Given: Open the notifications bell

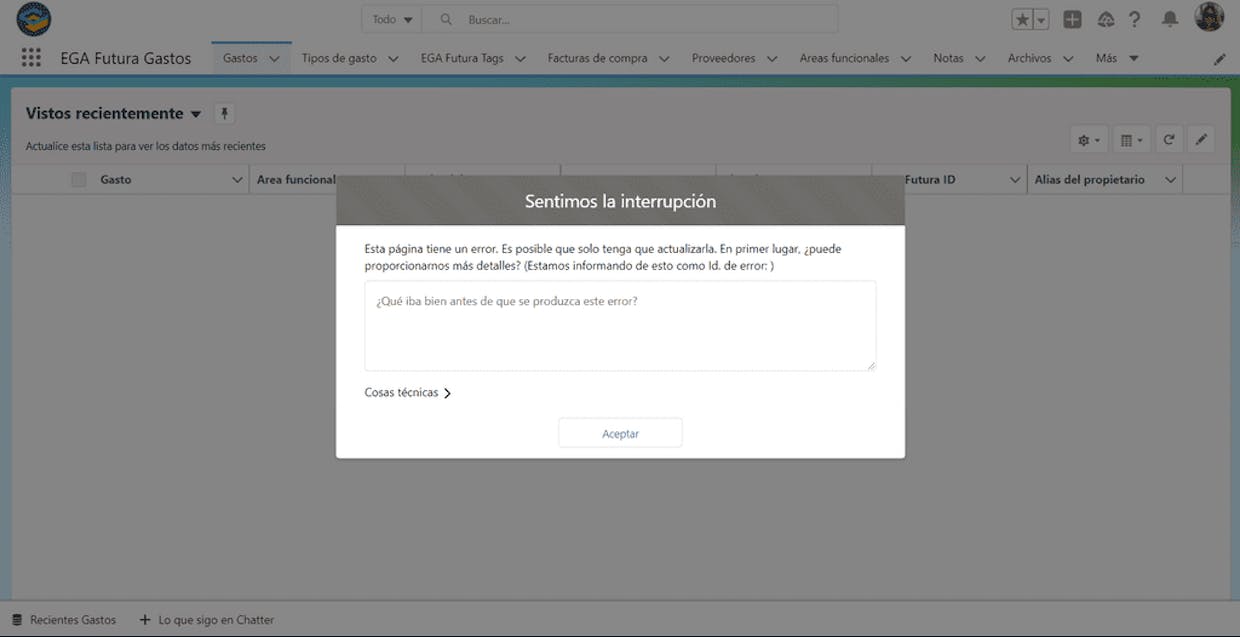Looking at the screenshot, I should click(x=1170, y=19).
